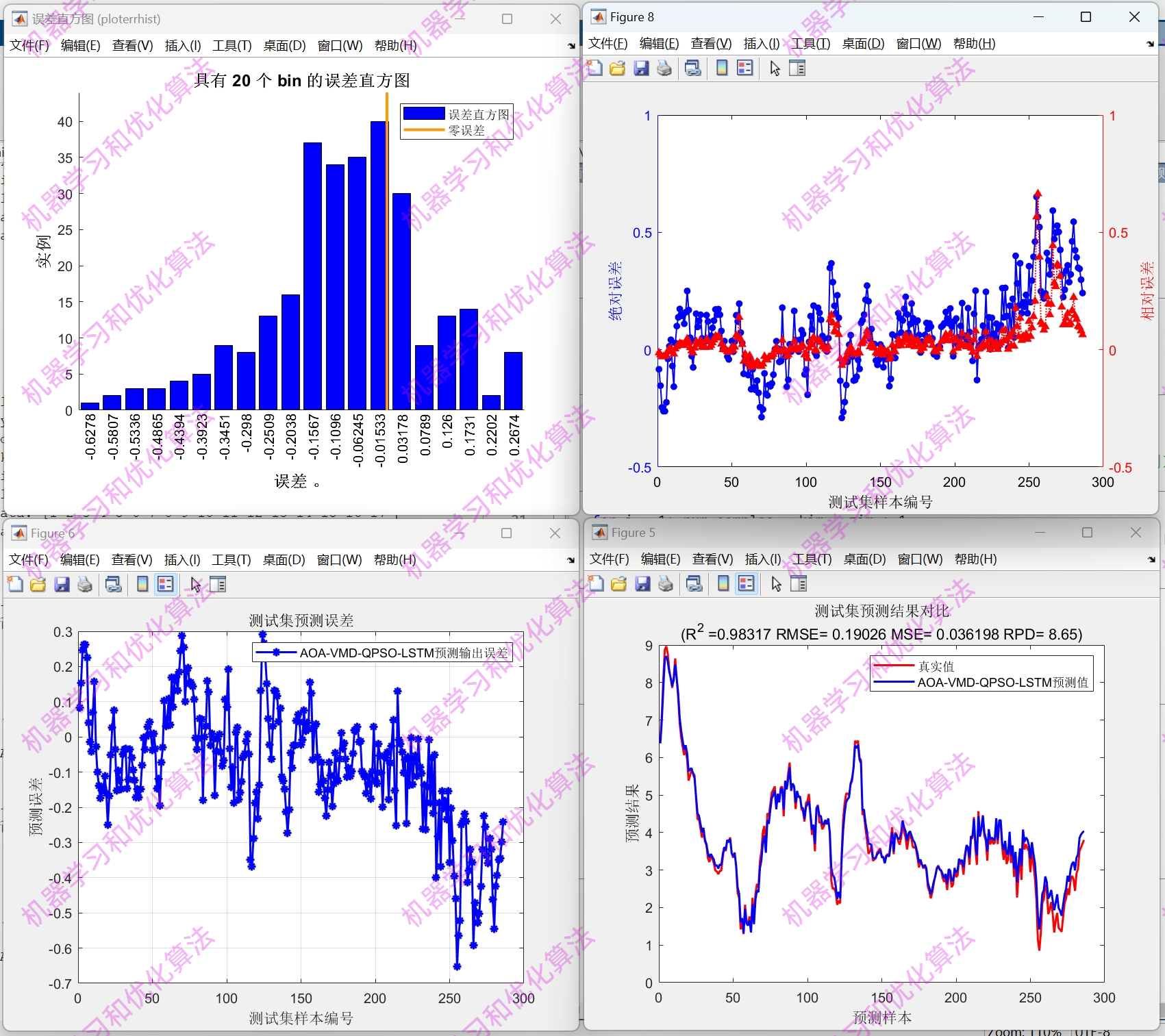The image size is (1165, 1036).
Task: Open 查看(V) menu in Figure 8
Action: click(712, 43)
